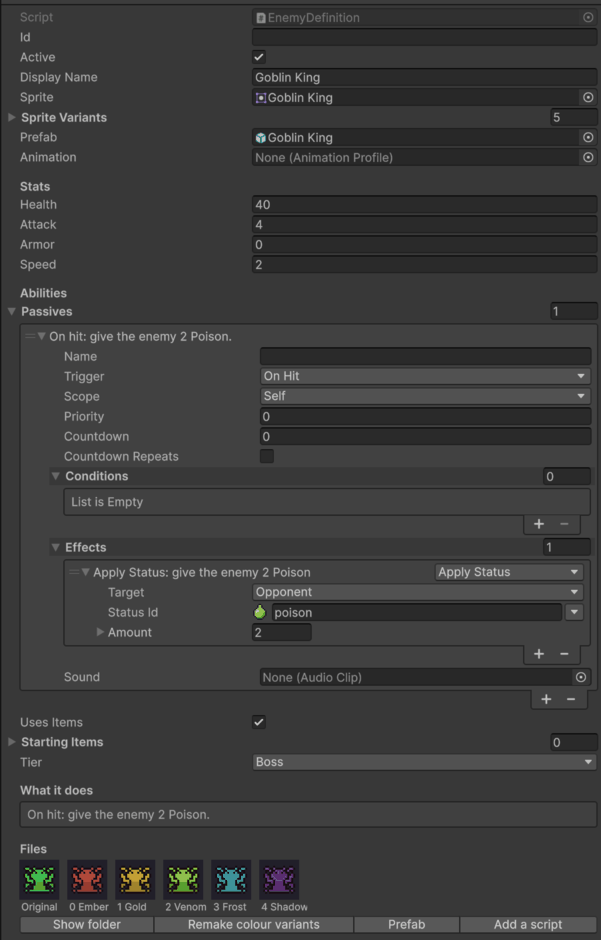The width and height of the screenshot is (601, 940).
Task: Collapse the Apply Status effect entry
Action: point(86,572)
